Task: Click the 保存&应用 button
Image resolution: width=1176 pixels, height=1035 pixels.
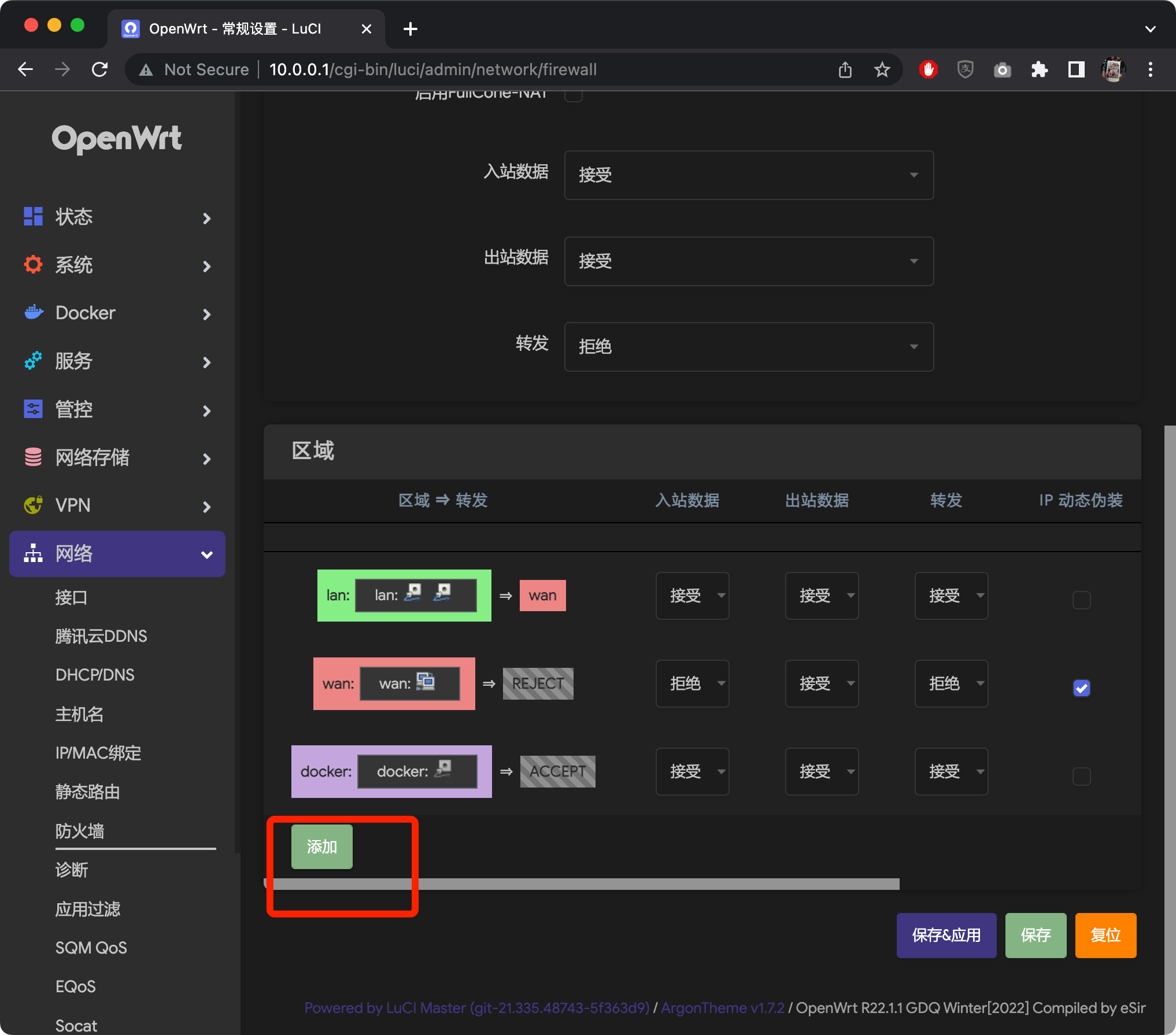Action: 946,935
